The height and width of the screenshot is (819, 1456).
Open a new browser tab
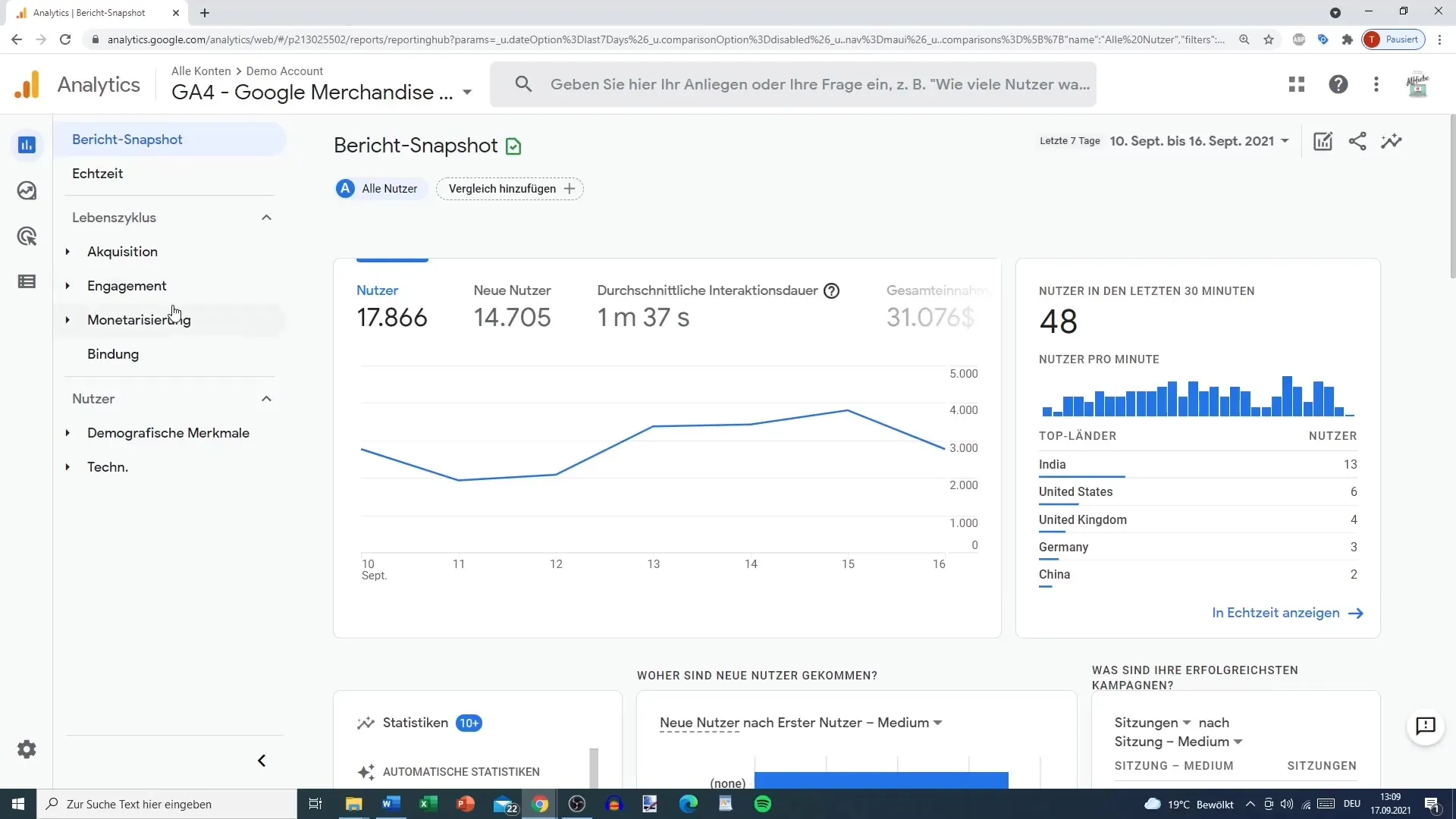(x=205, y=13)
